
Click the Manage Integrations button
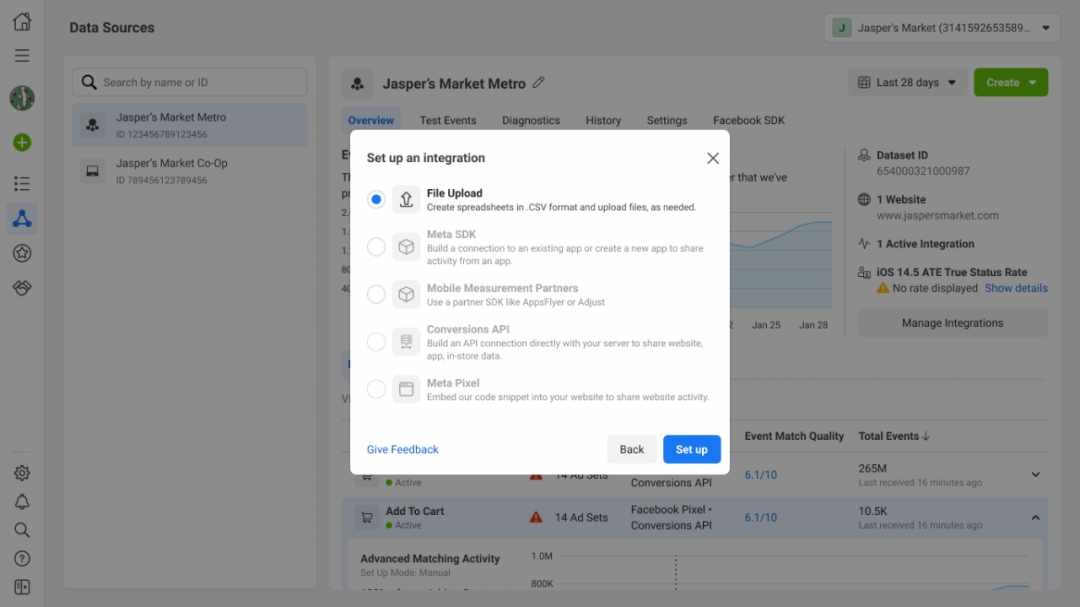[x=953, y=323]
